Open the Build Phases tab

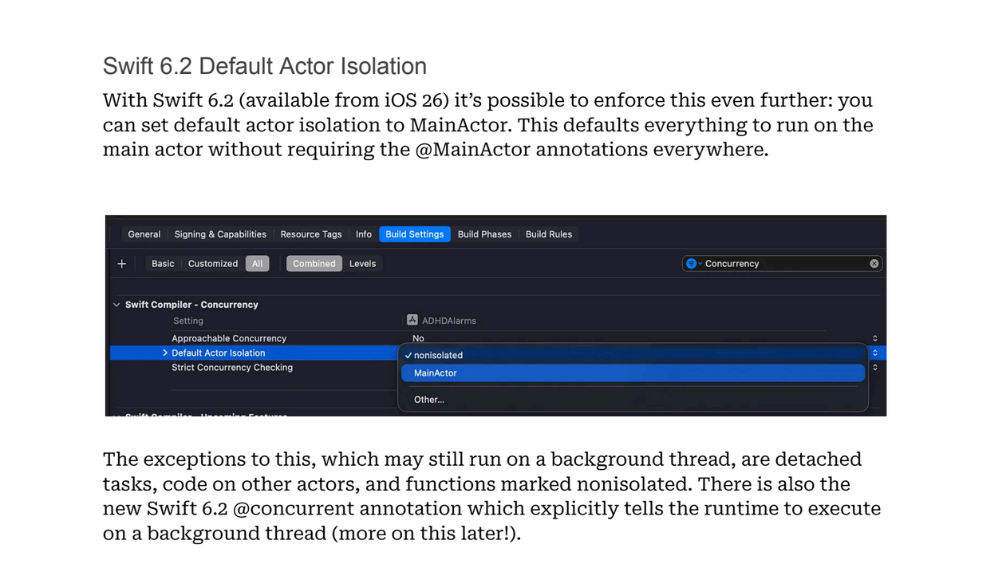tap(484, 234)
